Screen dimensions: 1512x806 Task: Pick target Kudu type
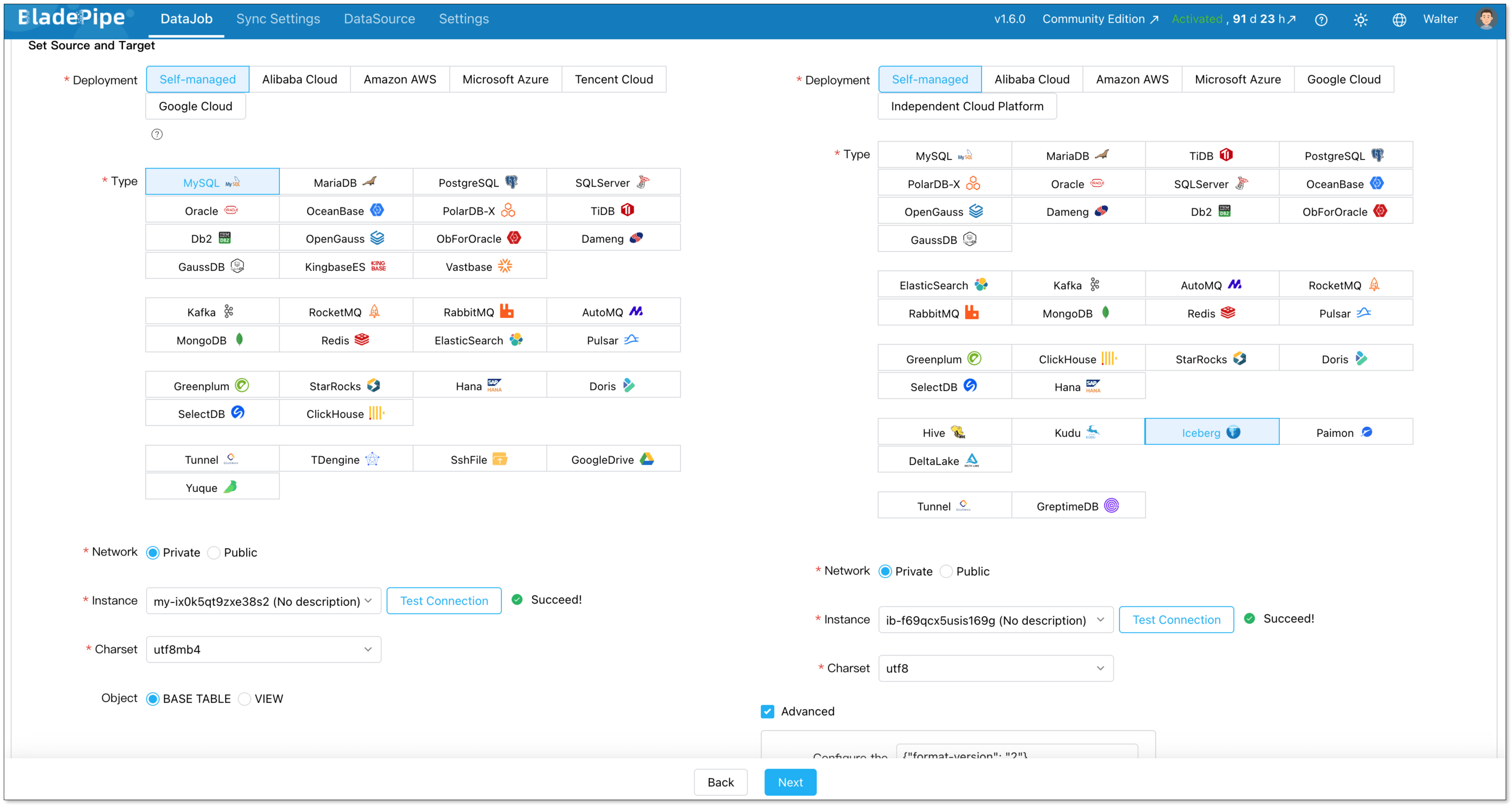[x=1078, y=432]
